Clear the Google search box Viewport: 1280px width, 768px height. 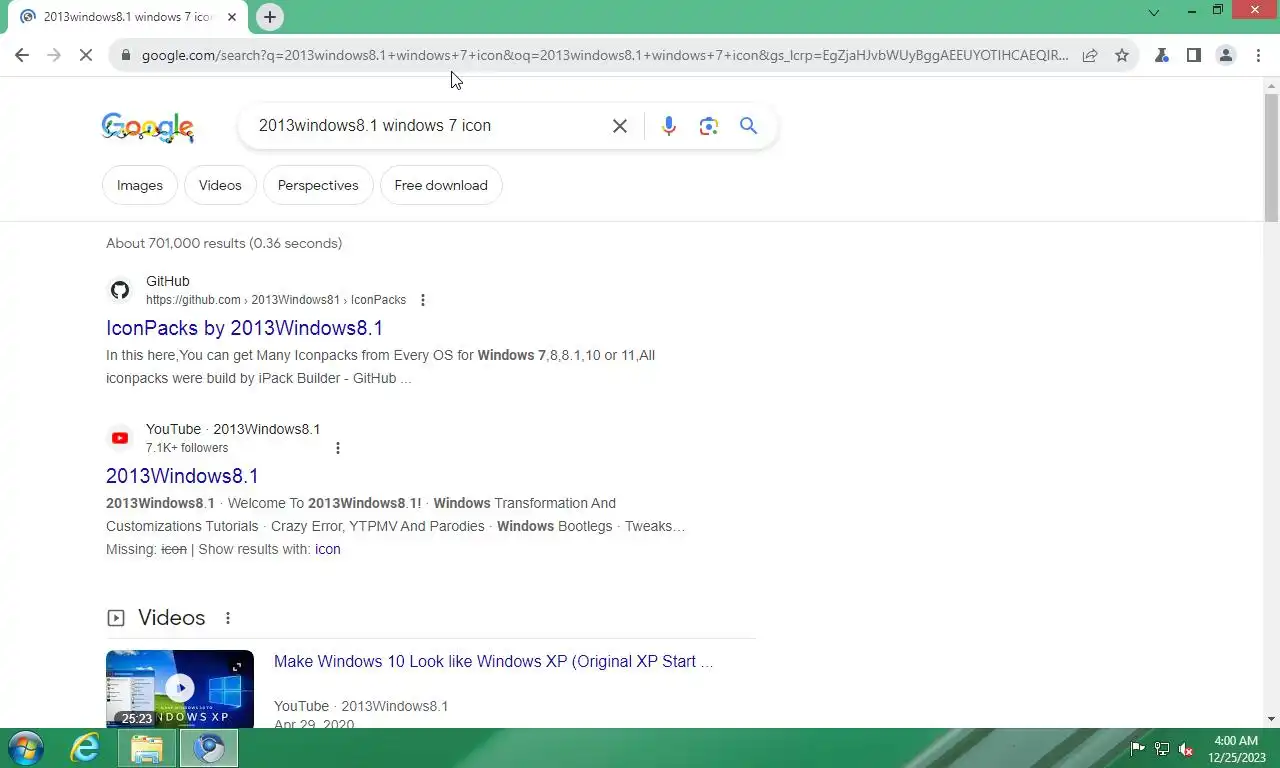[x=620, y=126]
